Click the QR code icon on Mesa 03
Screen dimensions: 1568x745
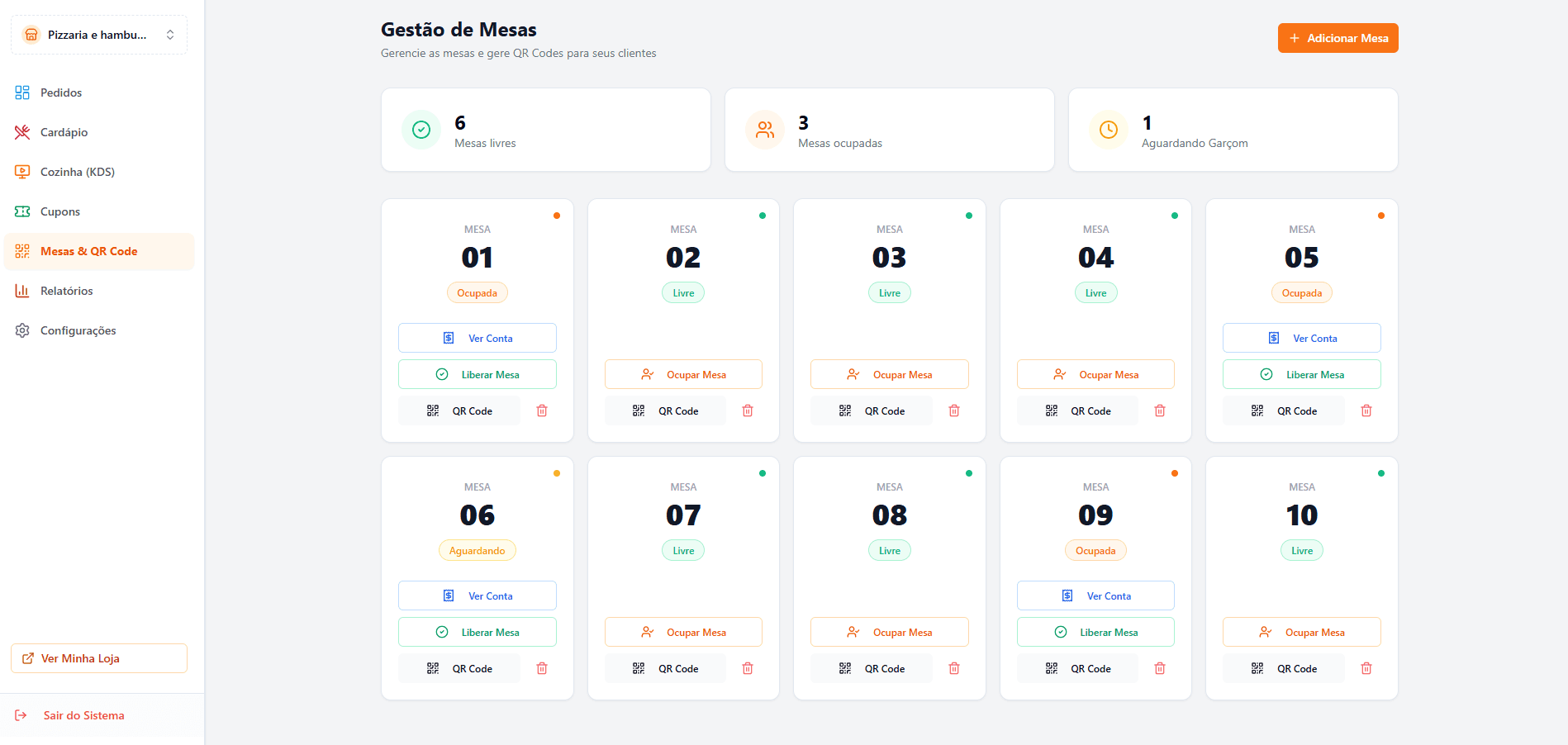[844, 410]
